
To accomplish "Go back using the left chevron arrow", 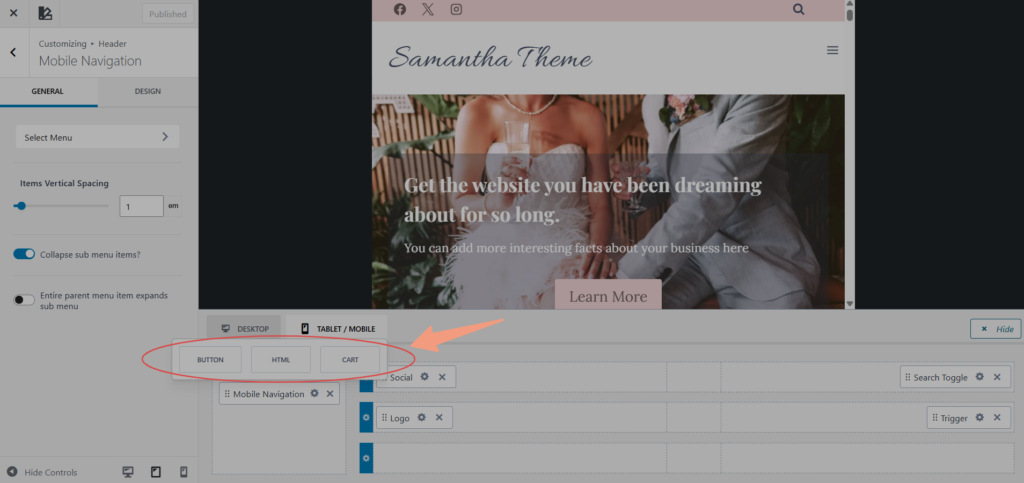I will 13,52.
